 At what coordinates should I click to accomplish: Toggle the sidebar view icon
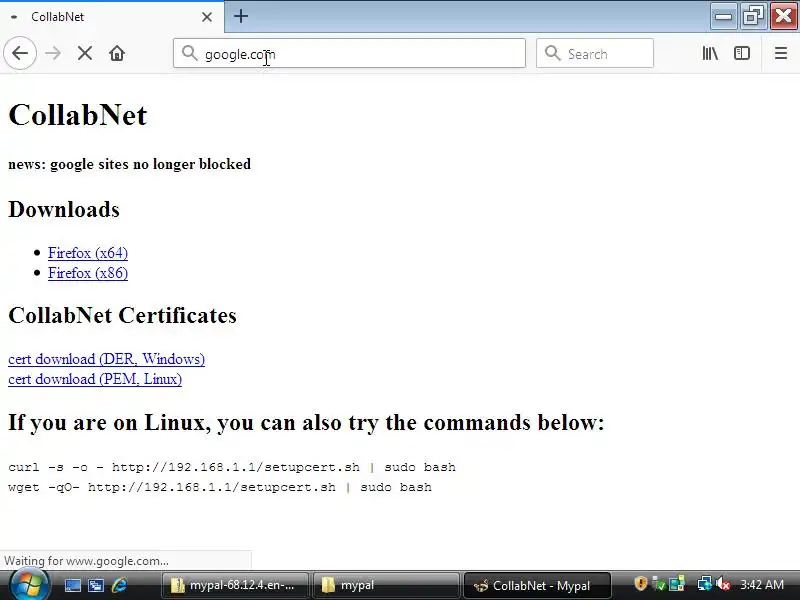tap(742, 53)
